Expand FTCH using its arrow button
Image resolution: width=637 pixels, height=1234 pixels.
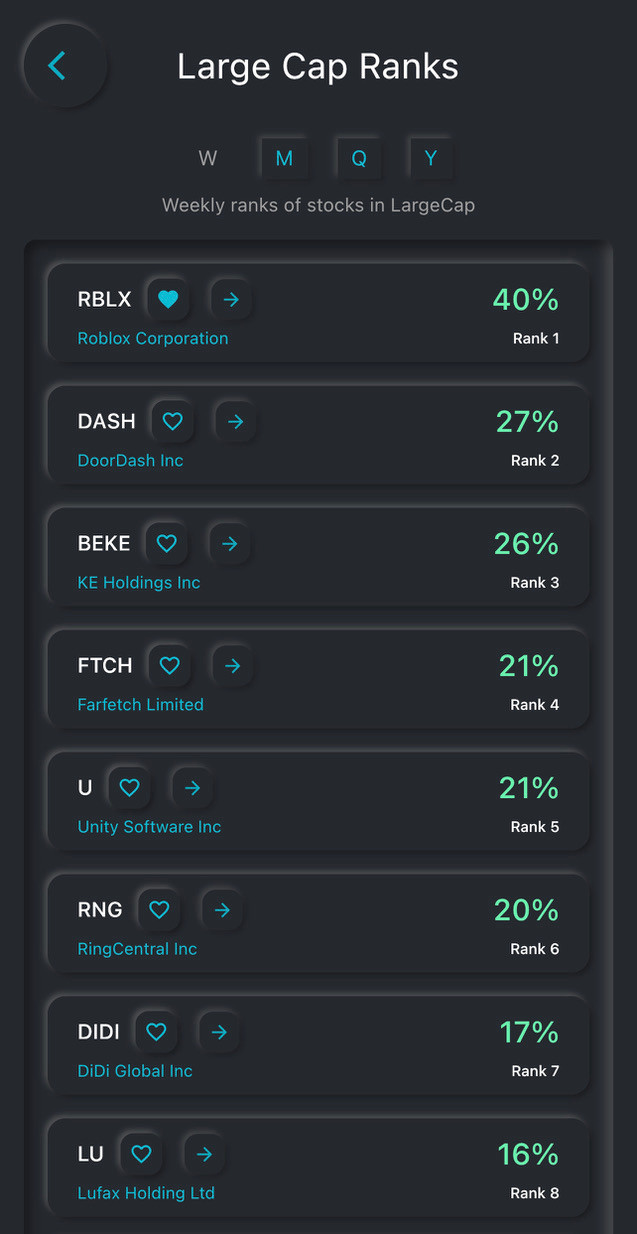coord(233,665)
